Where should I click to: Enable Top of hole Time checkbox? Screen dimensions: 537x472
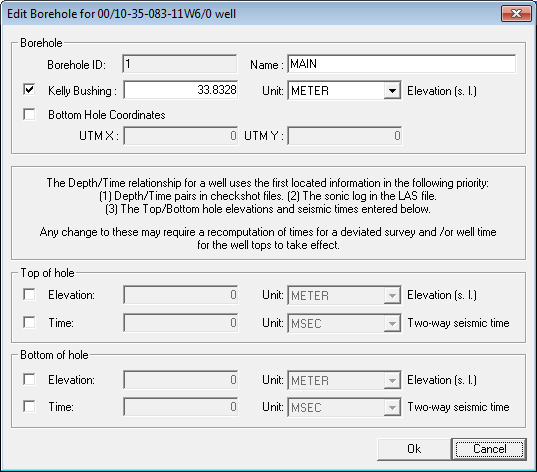(x=29, y=322)
